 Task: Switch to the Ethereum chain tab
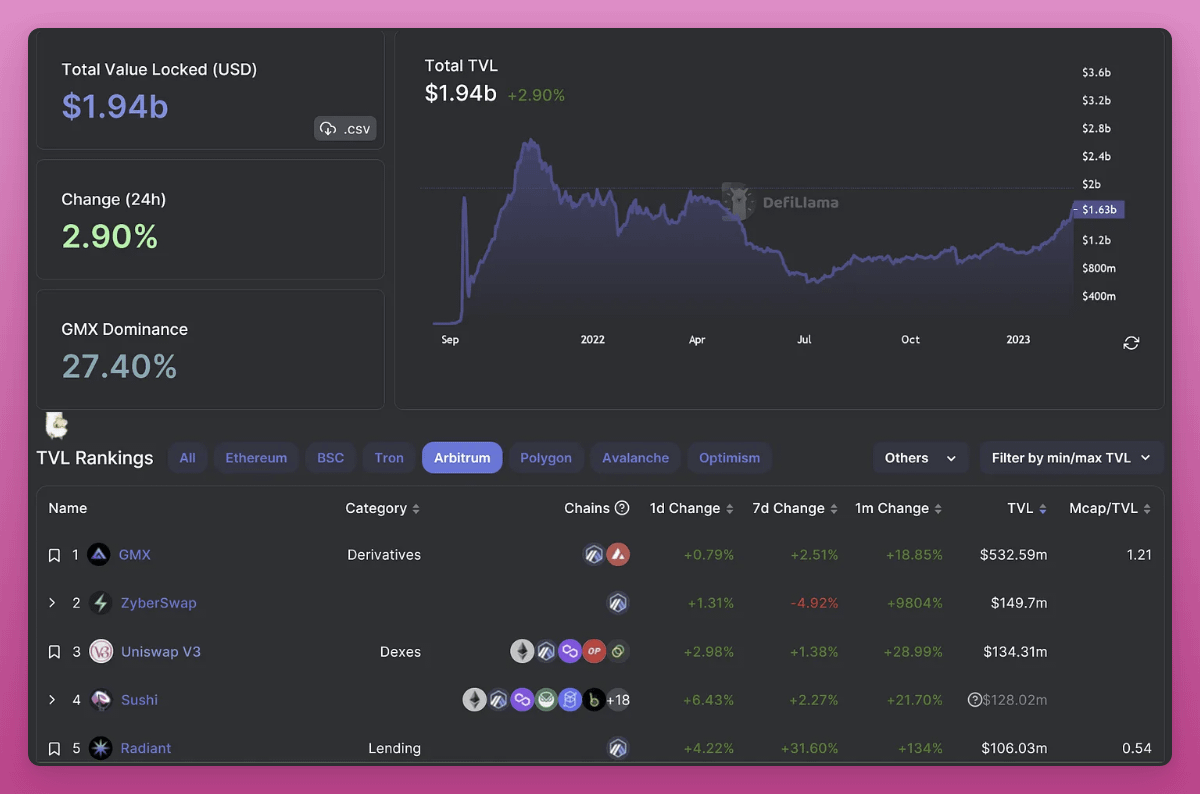[x=256, y=458]
